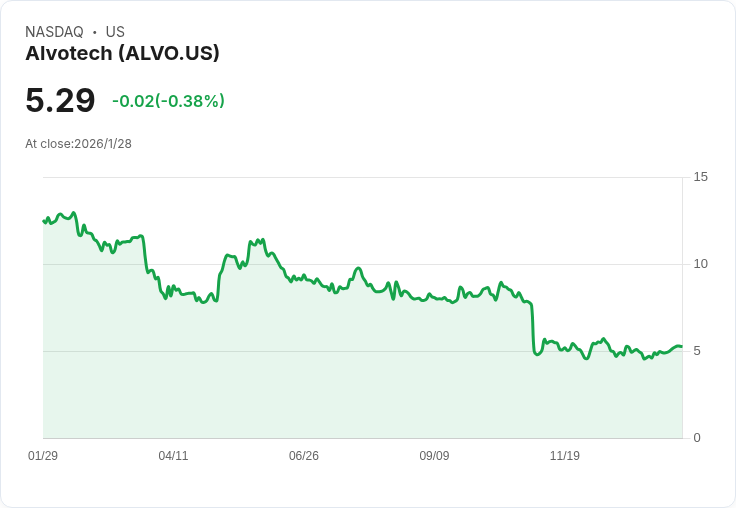
Task: Click the 10 price axis label
Action: (x=700, y=264)
